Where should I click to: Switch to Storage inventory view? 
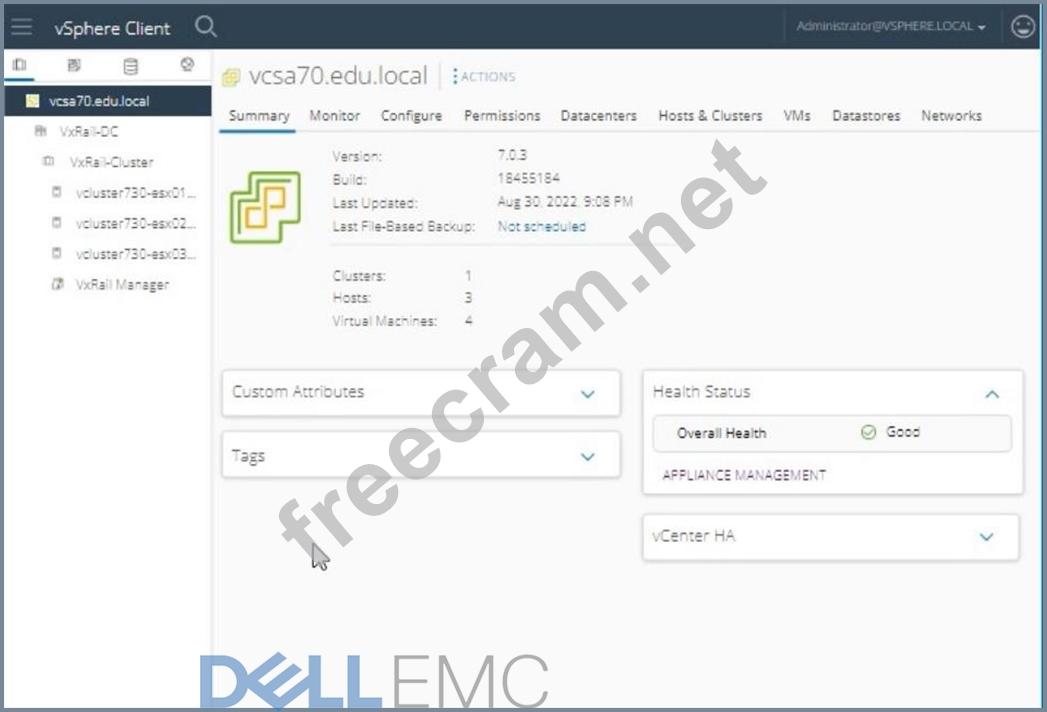130,66
